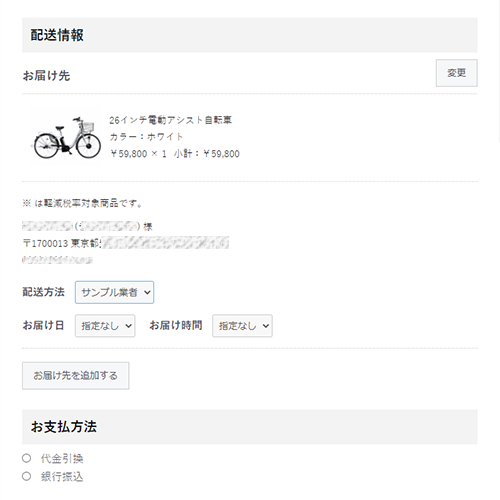The height and width of the screenshot is (500, 500).
Task: Click product name 26インチ電動アシスト自転車
Action: point(170,120)
